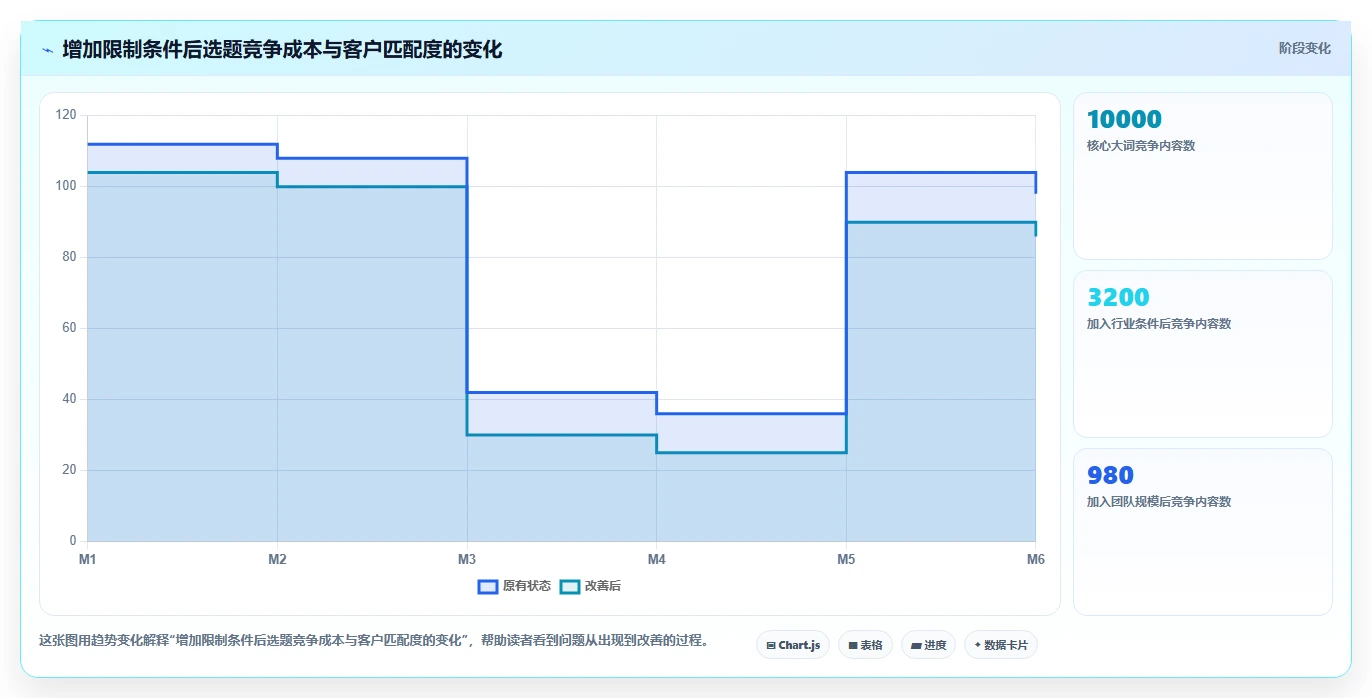
Task: Click the M1 x-axis label
Action: point(88,559)
